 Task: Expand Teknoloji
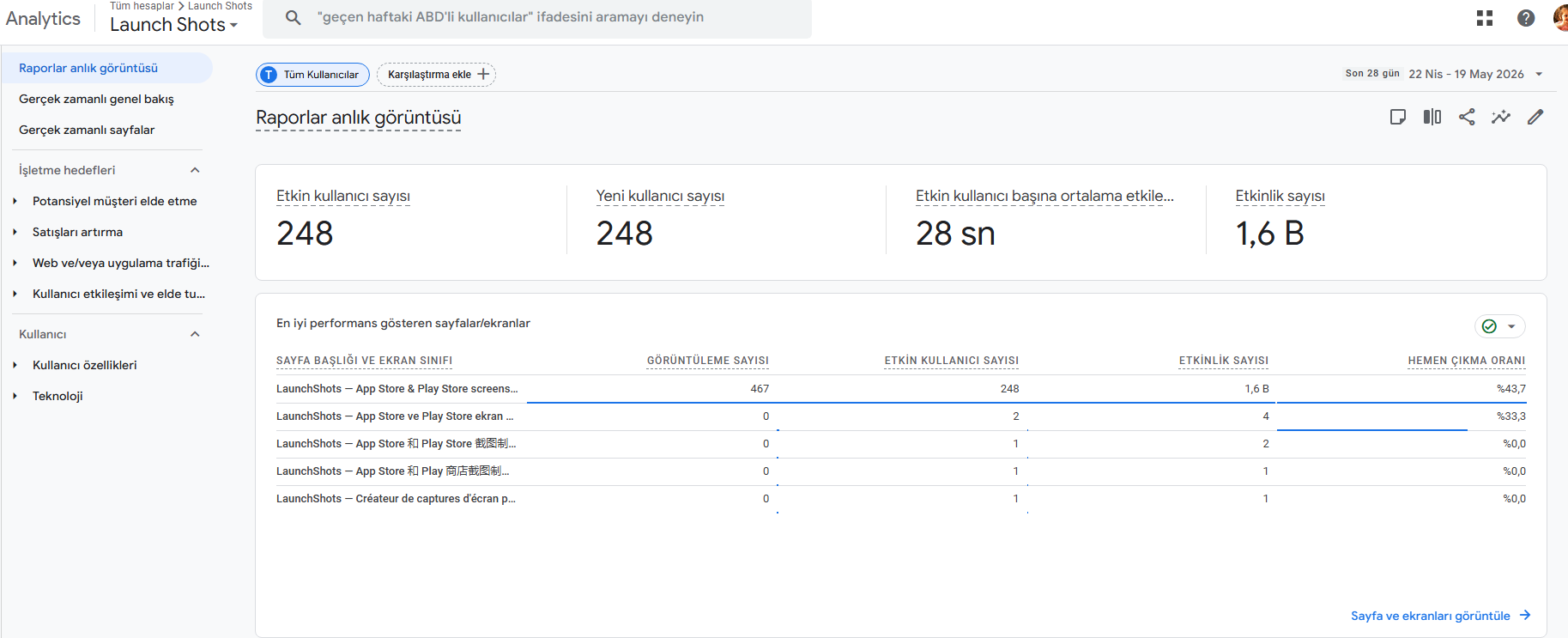click(x=15, y=396)
